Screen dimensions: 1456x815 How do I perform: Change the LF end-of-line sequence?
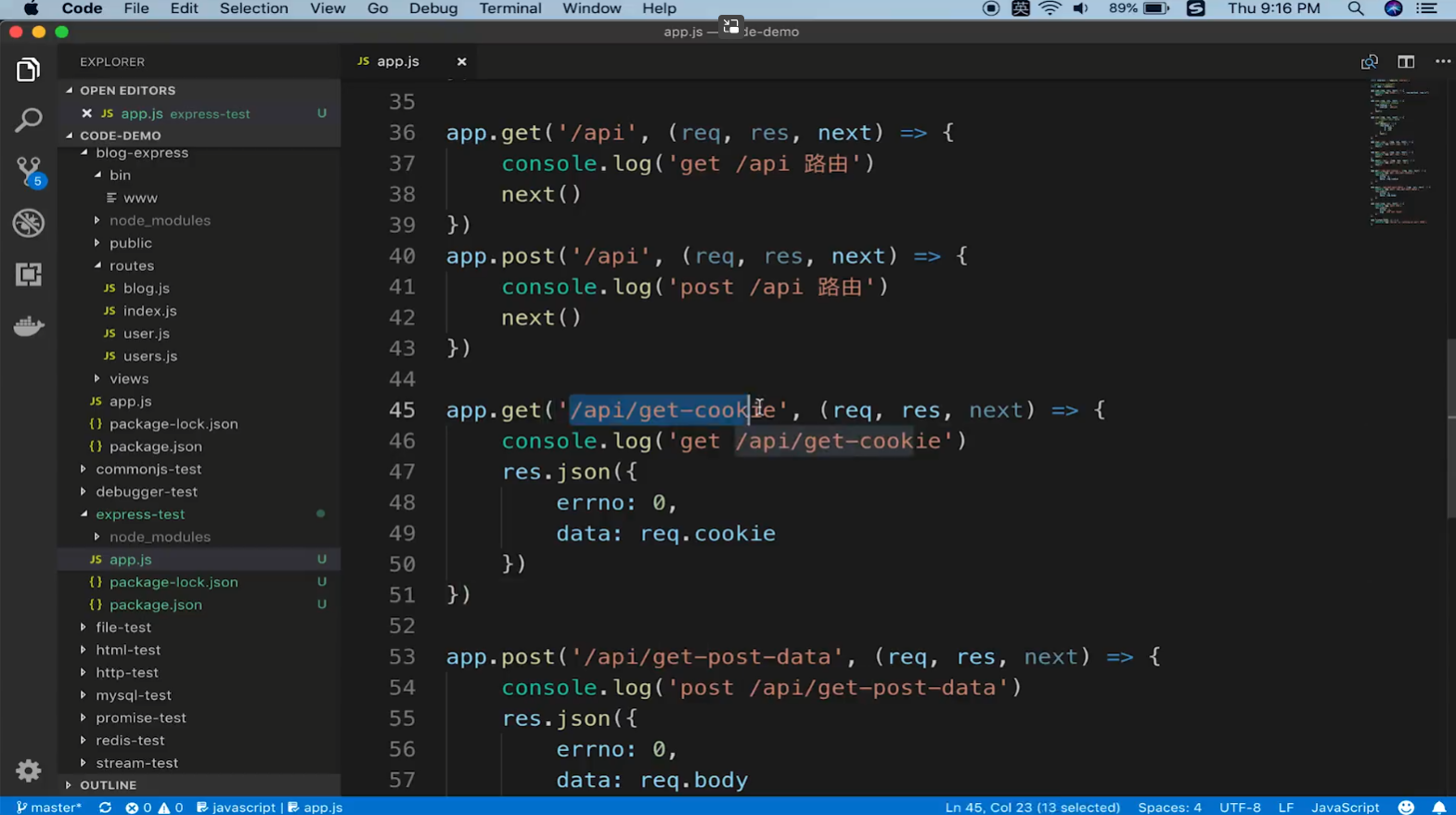[1285, 808]
